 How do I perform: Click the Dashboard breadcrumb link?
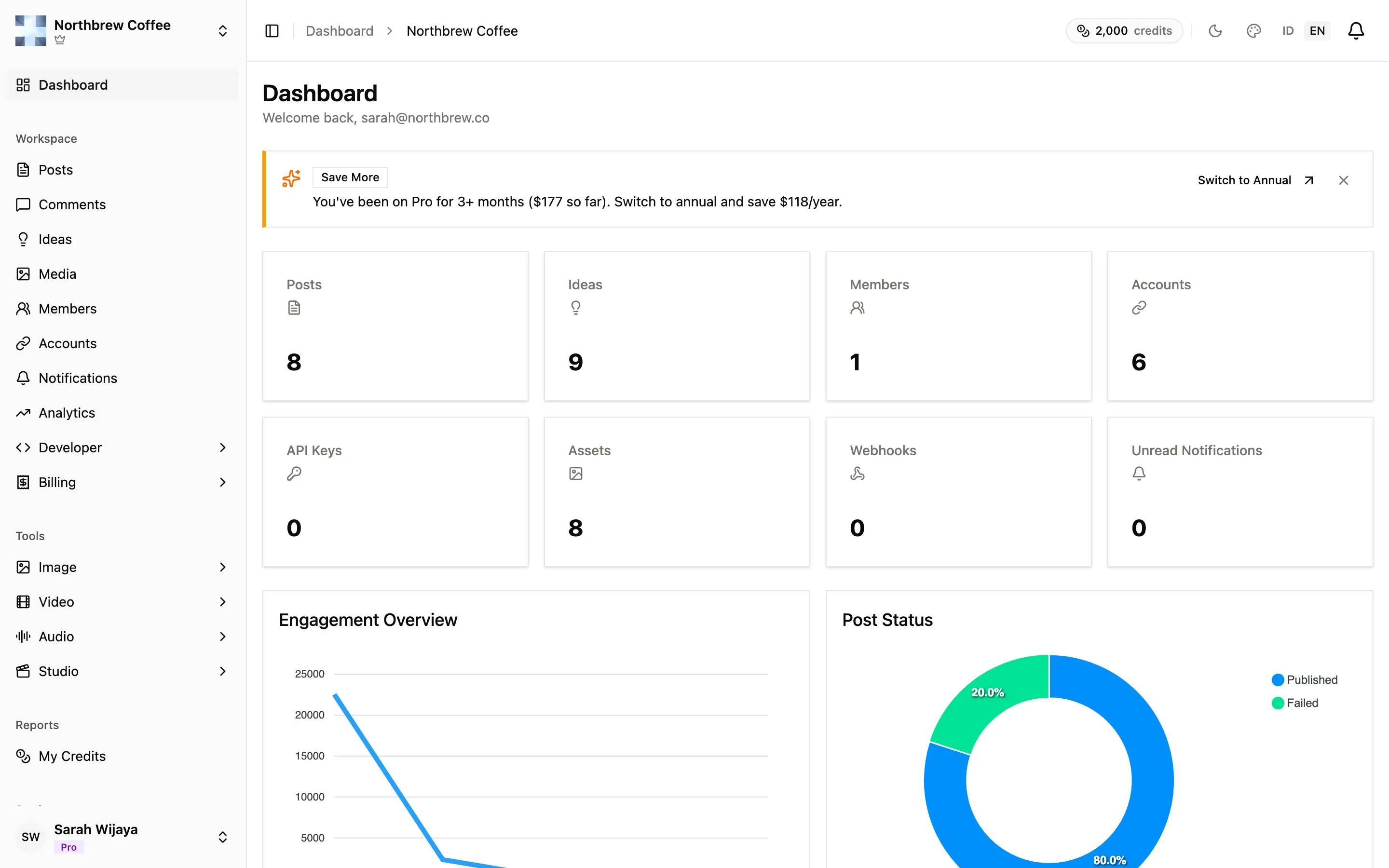(x=339, y=31)
